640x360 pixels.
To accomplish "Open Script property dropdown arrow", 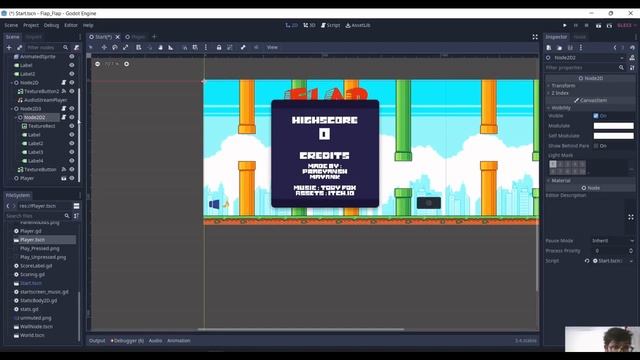I will coord(631,261).
